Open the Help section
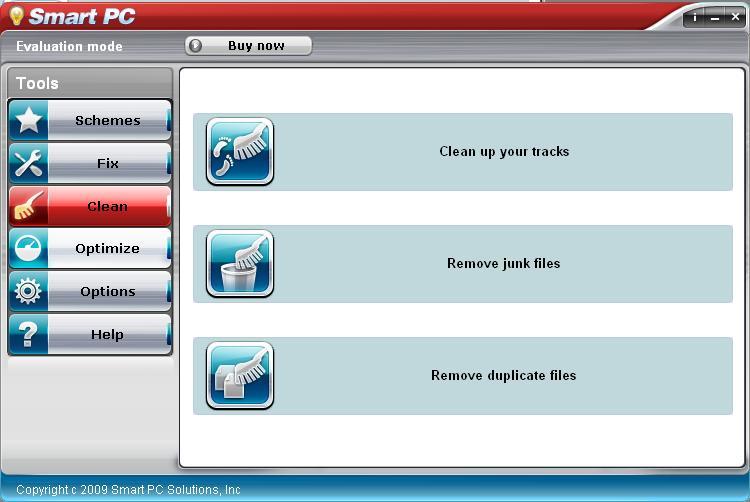The image size is (750, 502). tap(90, 334)
